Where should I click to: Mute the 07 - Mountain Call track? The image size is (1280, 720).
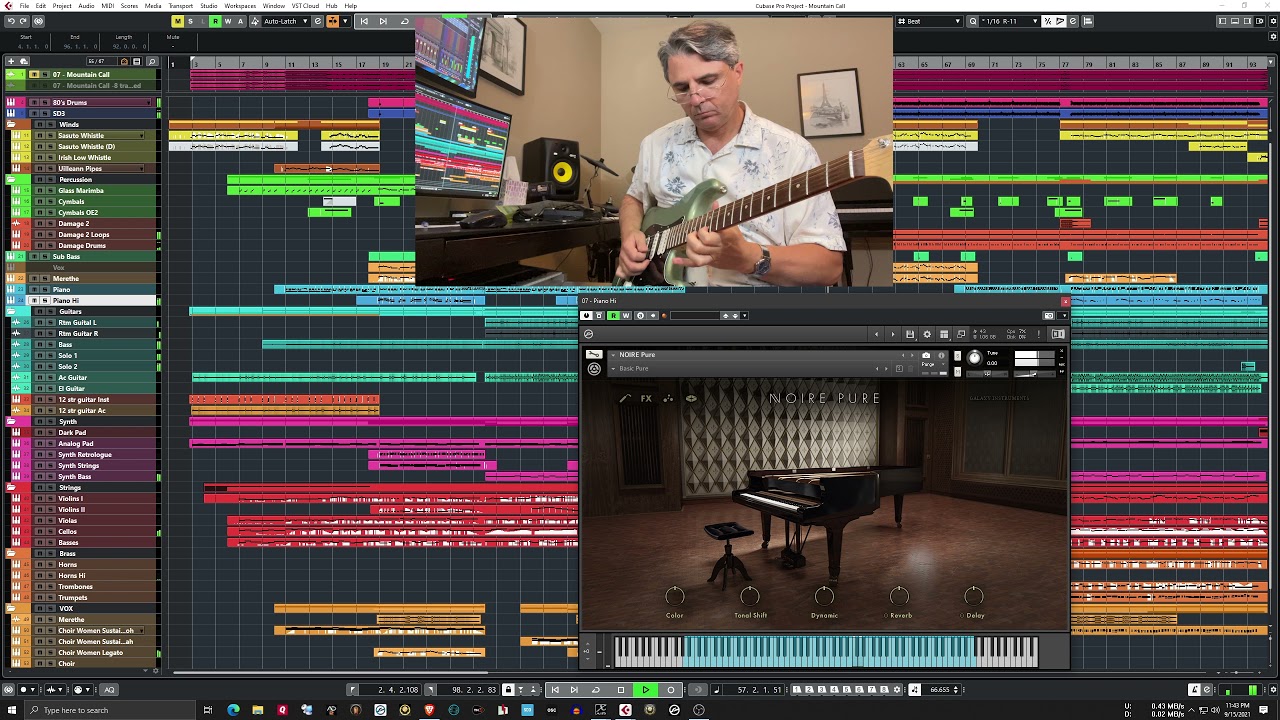(x=32, y=74)
